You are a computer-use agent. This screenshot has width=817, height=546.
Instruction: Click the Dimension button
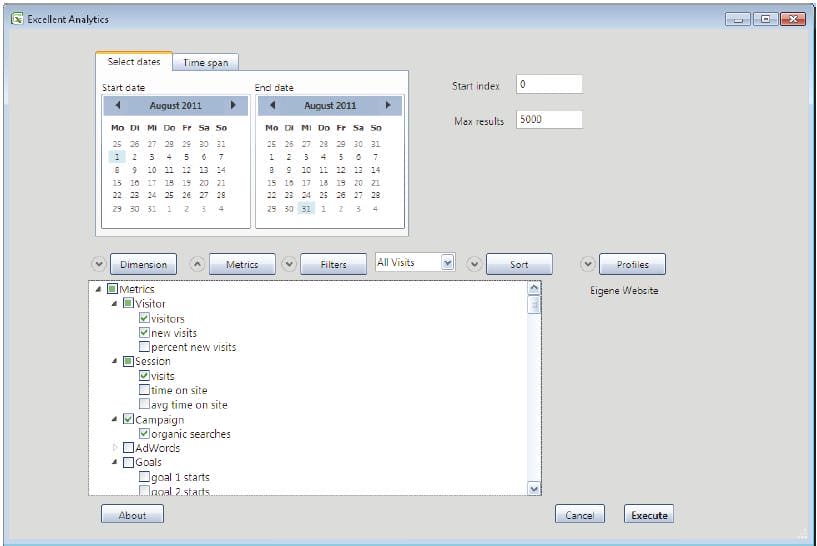point(143,264)
